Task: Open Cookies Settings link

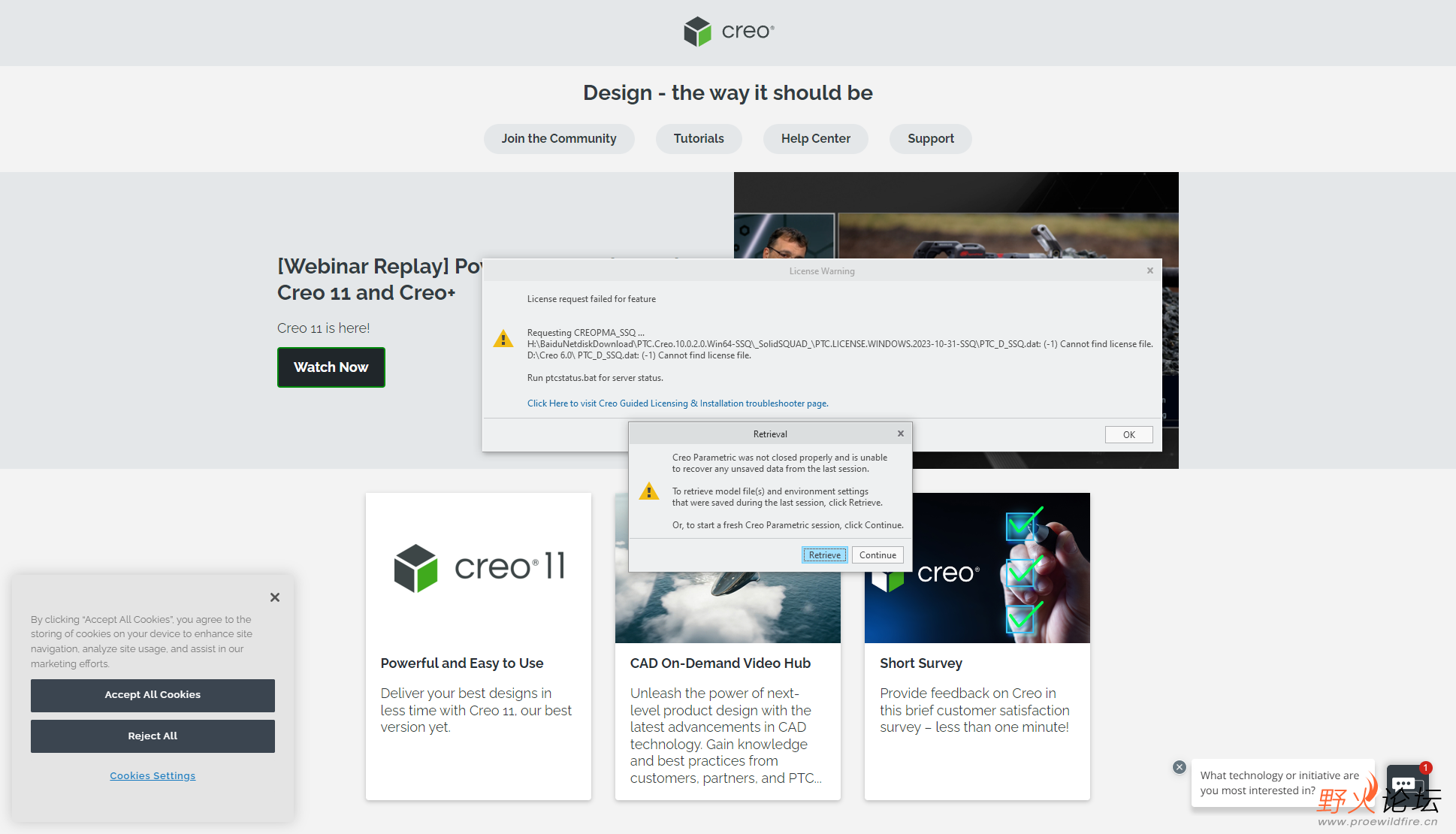Action: pyautogui.click(x=153, y=776)
